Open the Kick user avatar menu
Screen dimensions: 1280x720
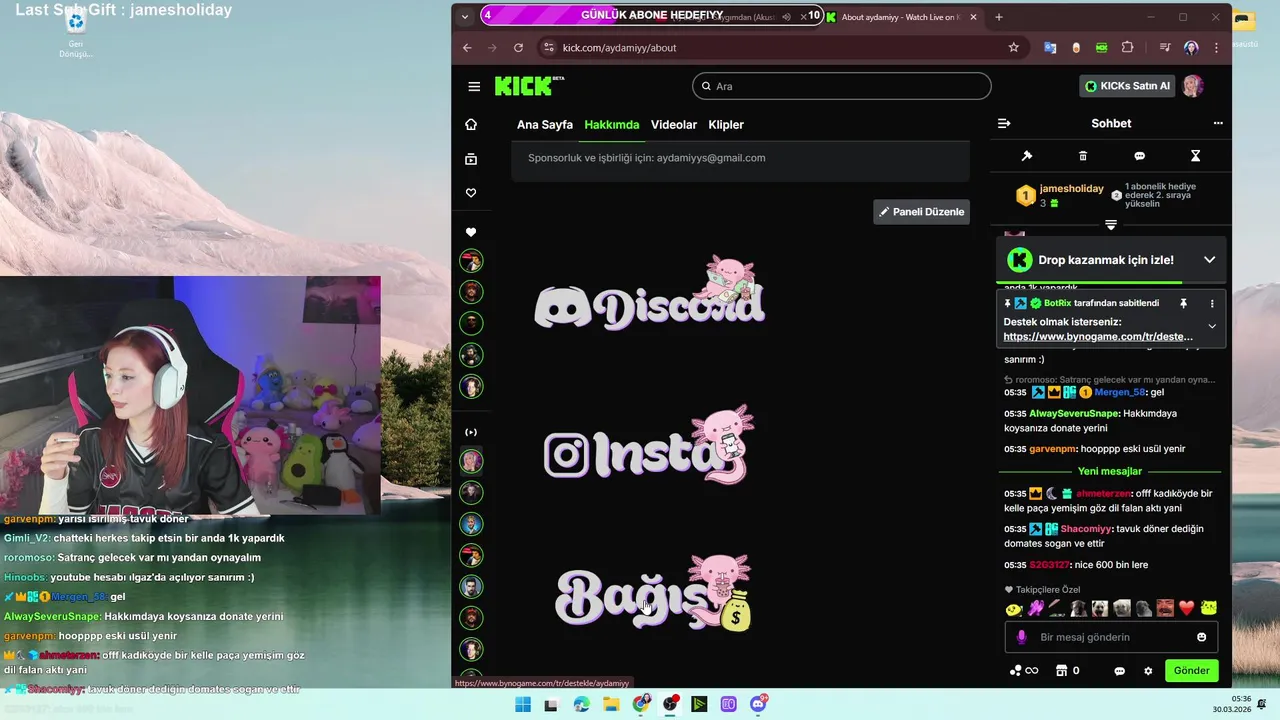click(x=1192, y=86)
